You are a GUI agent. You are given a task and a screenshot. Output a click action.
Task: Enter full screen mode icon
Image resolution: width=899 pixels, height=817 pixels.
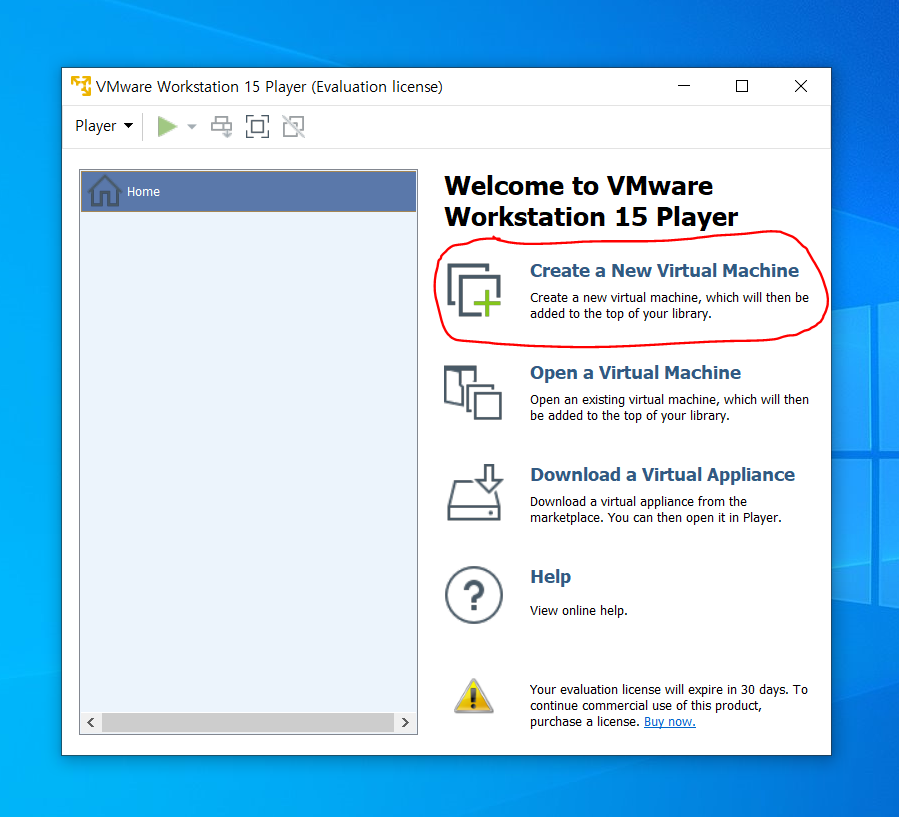257,127
